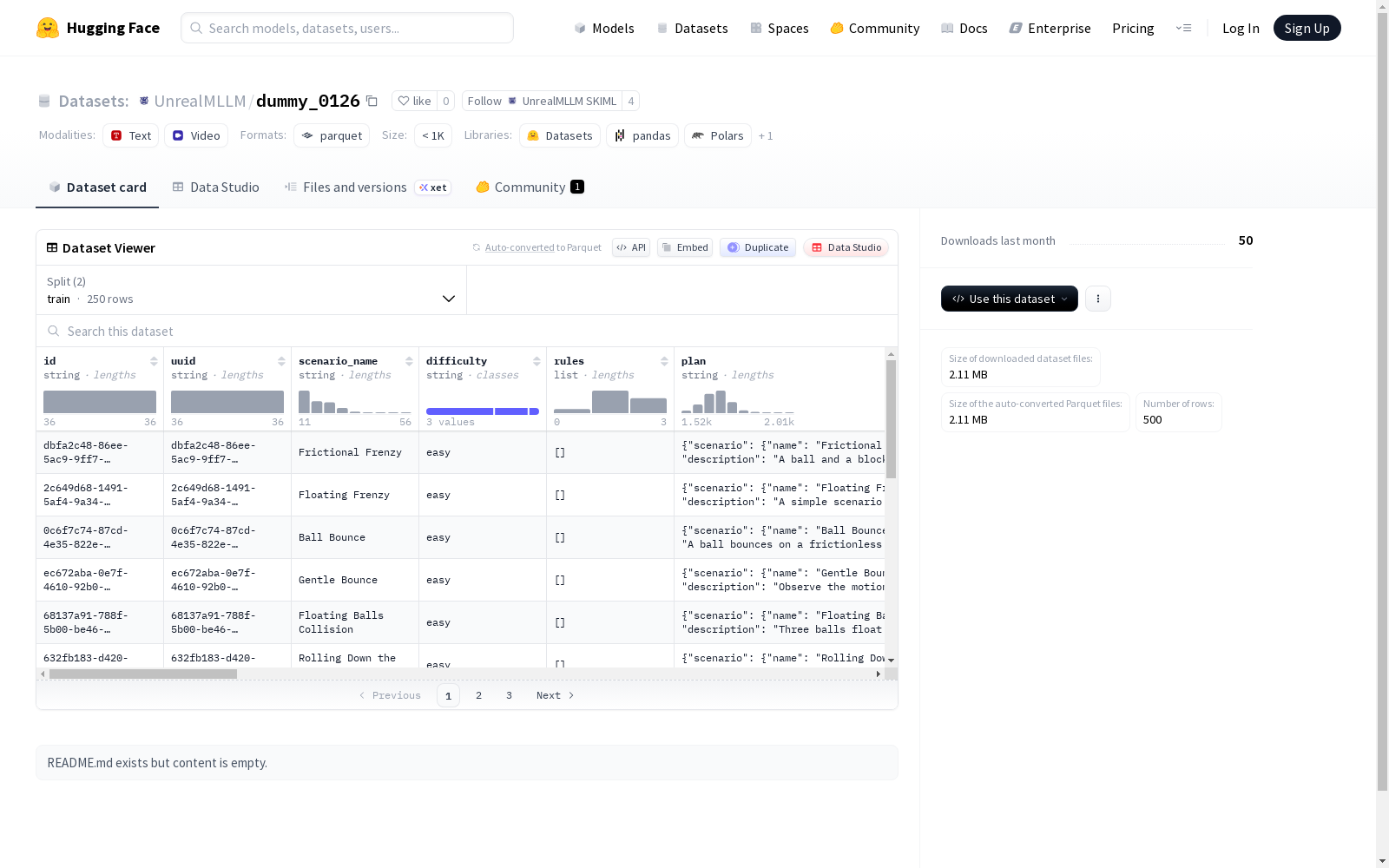Go to page 3 of the table
1389x868 pixels.
(x=509, y=695)
